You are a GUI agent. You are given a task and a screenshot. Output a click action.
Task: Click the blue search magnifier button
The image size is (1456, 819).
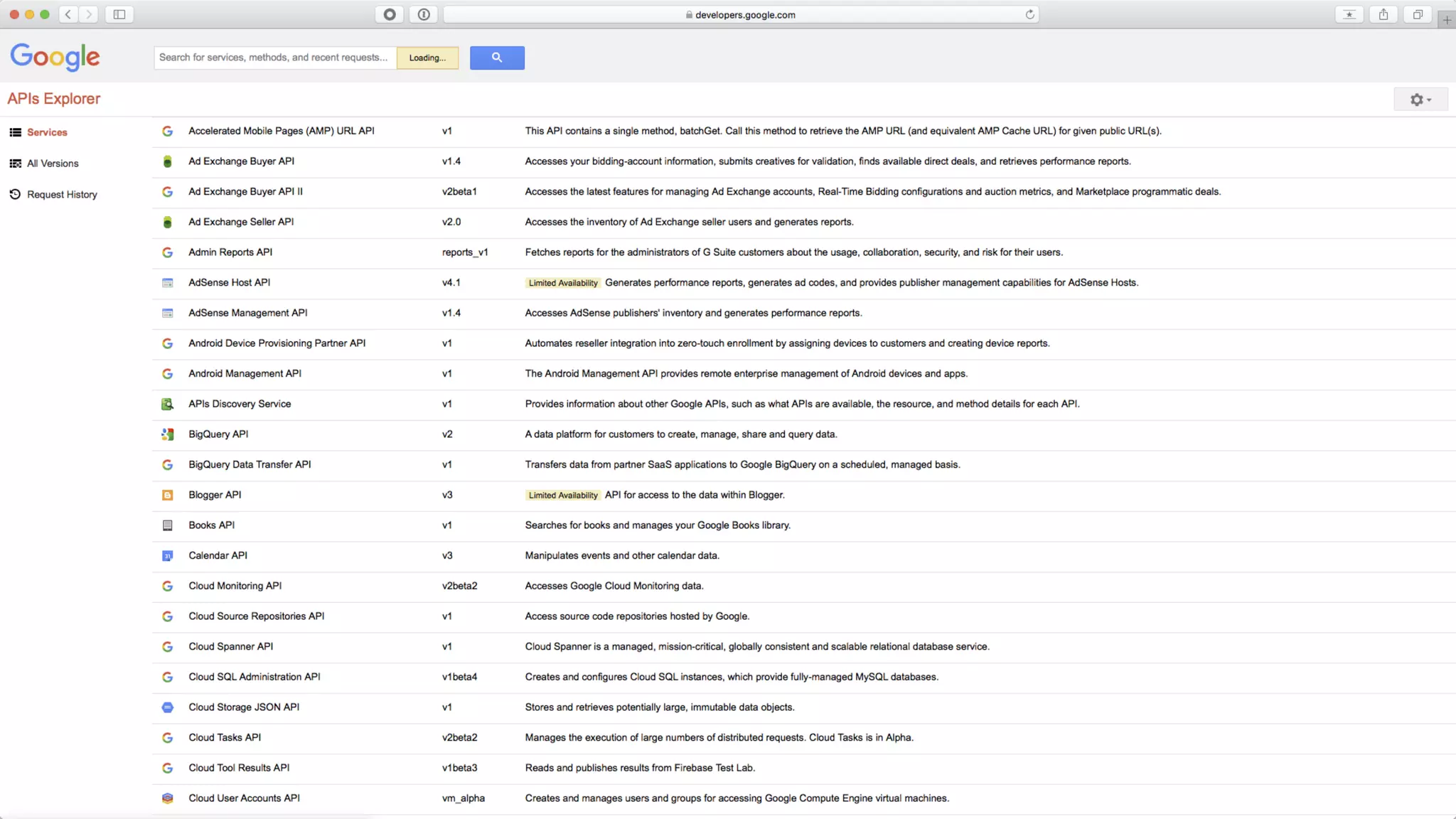coord(497,58)
